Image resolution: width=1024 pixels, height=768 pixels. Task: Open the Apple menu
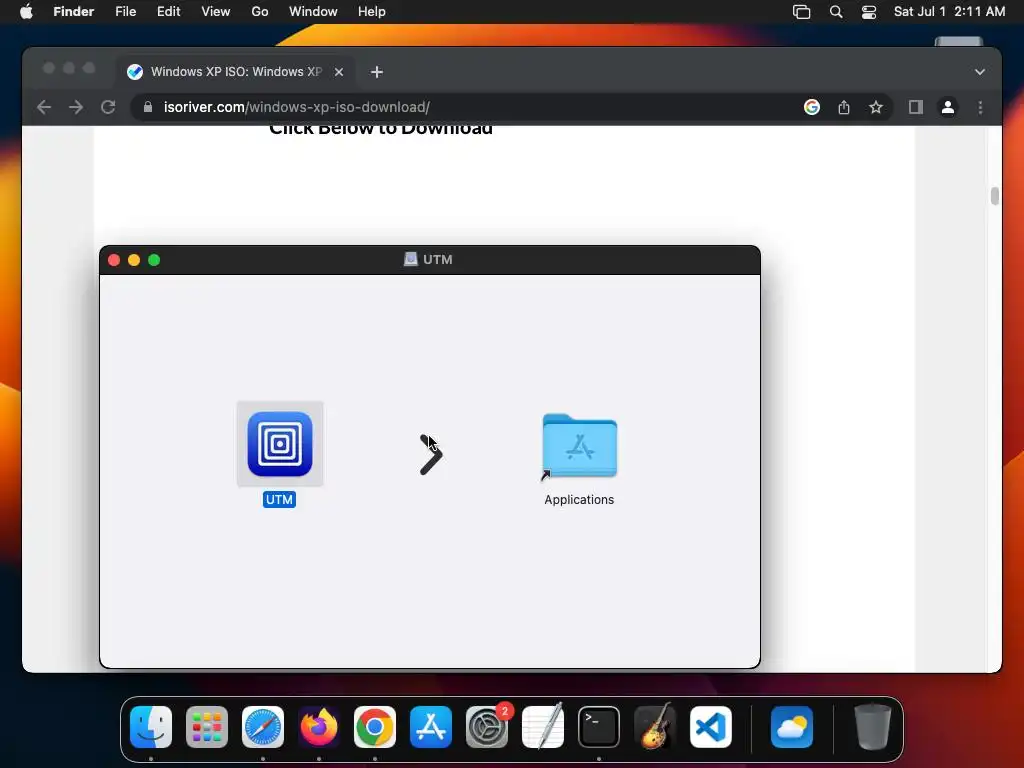click(x=26, y=12)
